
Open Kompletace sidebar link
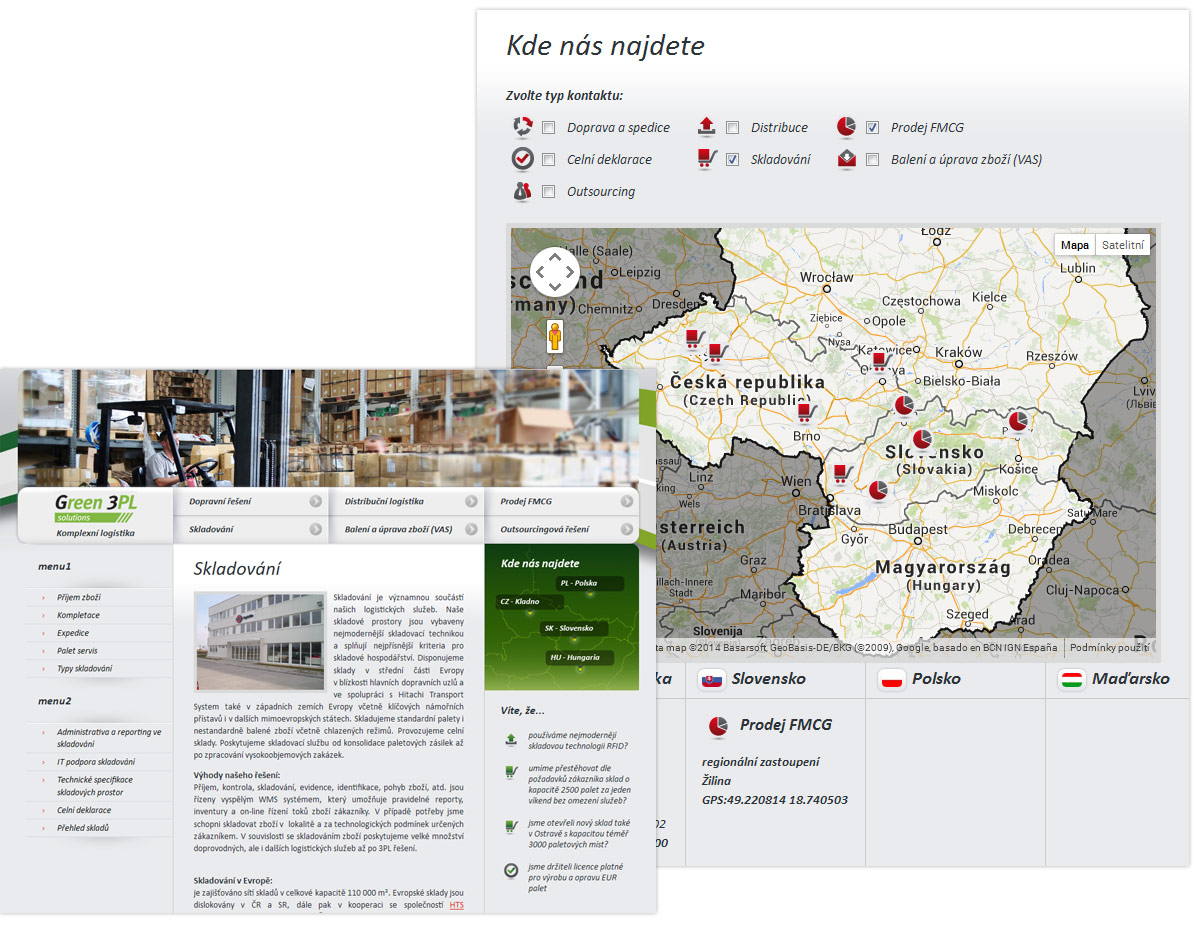[x=78, y=615]
